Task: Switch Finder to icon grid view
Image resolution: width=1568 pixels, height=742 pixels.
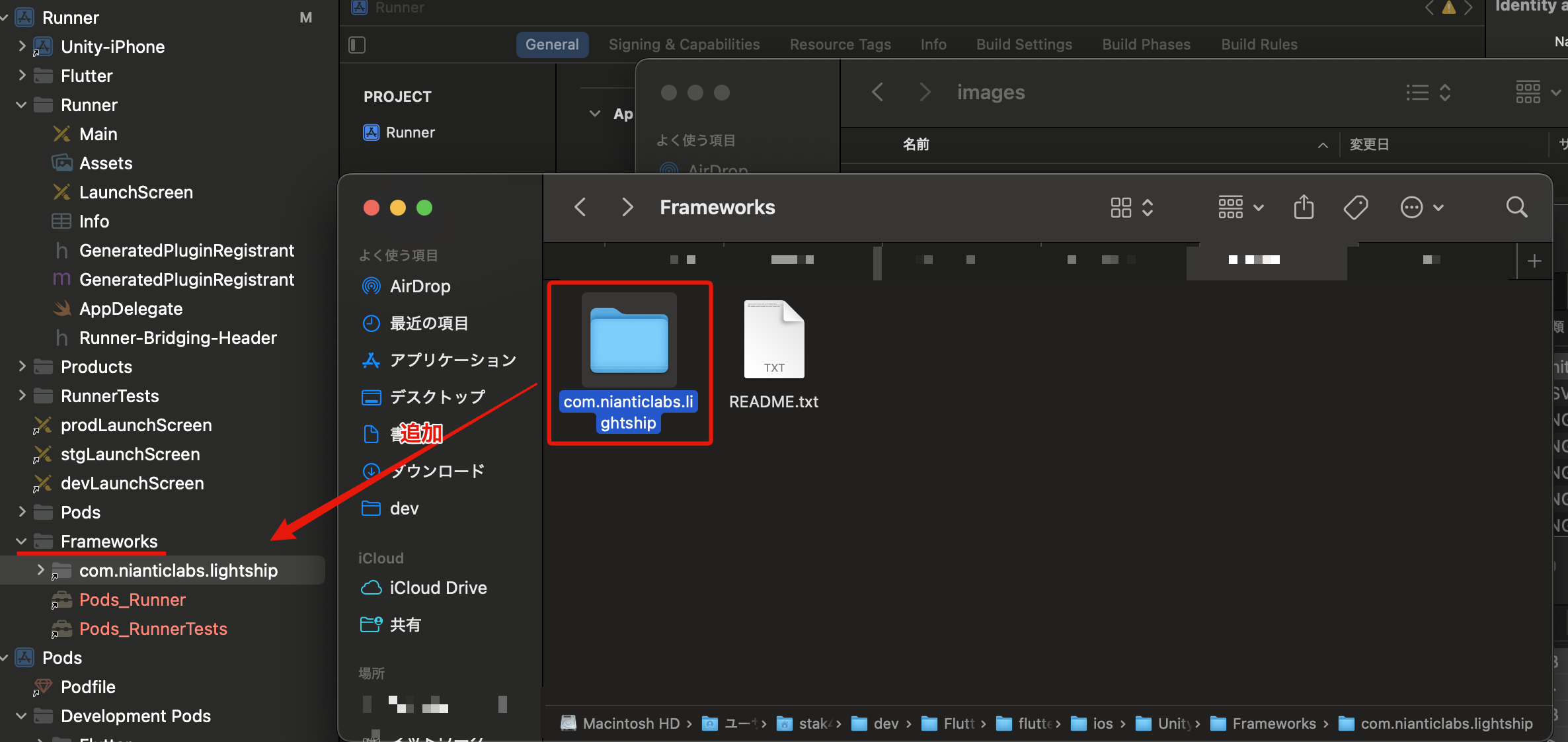Action: (x=1120, y=207)
